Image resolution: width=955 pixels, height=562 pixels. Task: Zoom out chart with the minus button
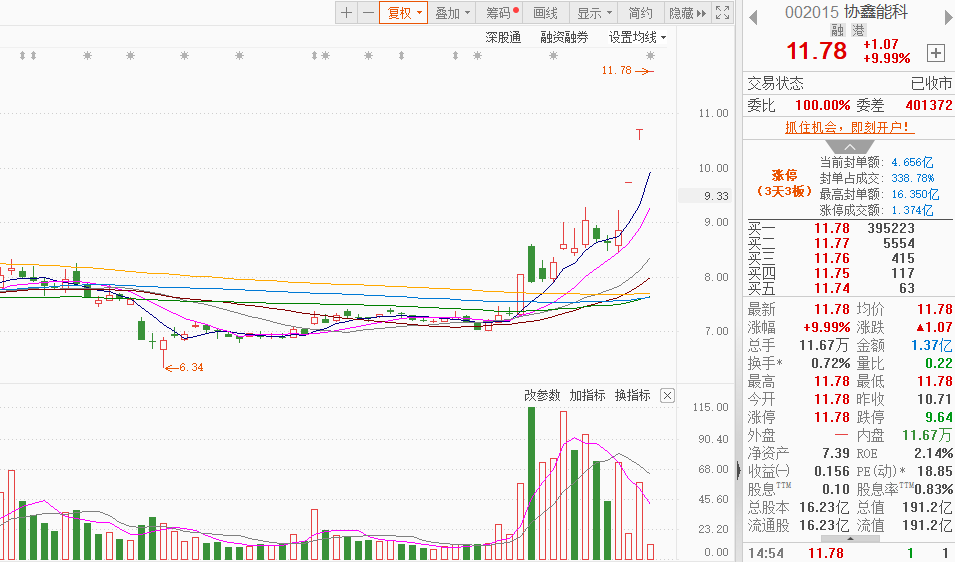tap(368, 13)
